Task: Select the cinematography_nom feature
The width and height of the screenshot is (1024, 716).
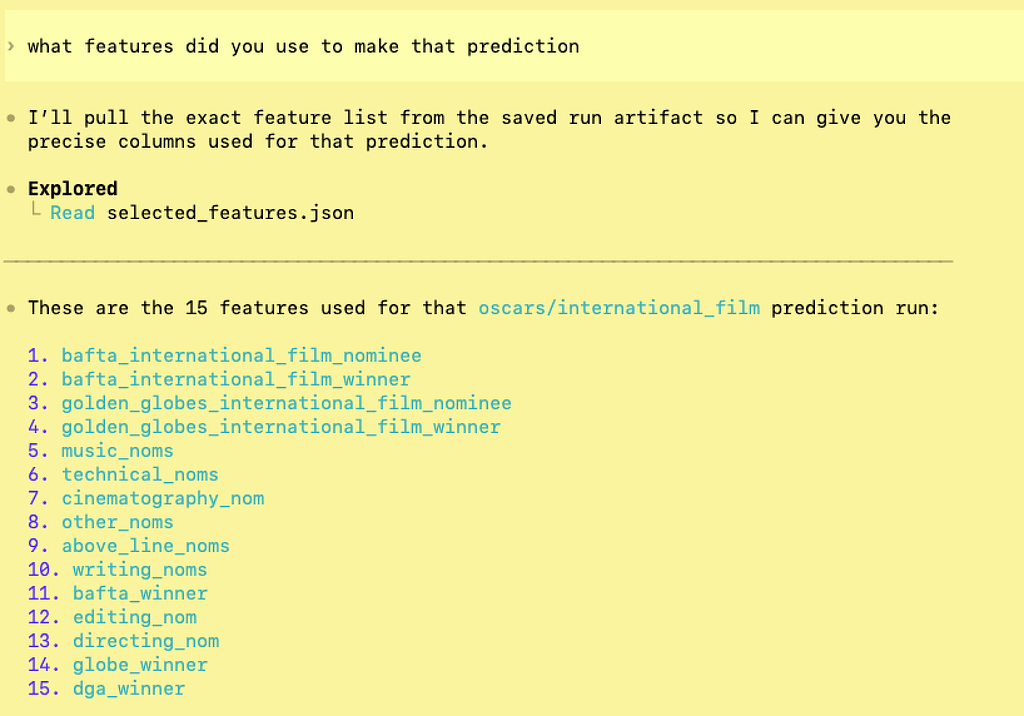Action: (163, 498)
